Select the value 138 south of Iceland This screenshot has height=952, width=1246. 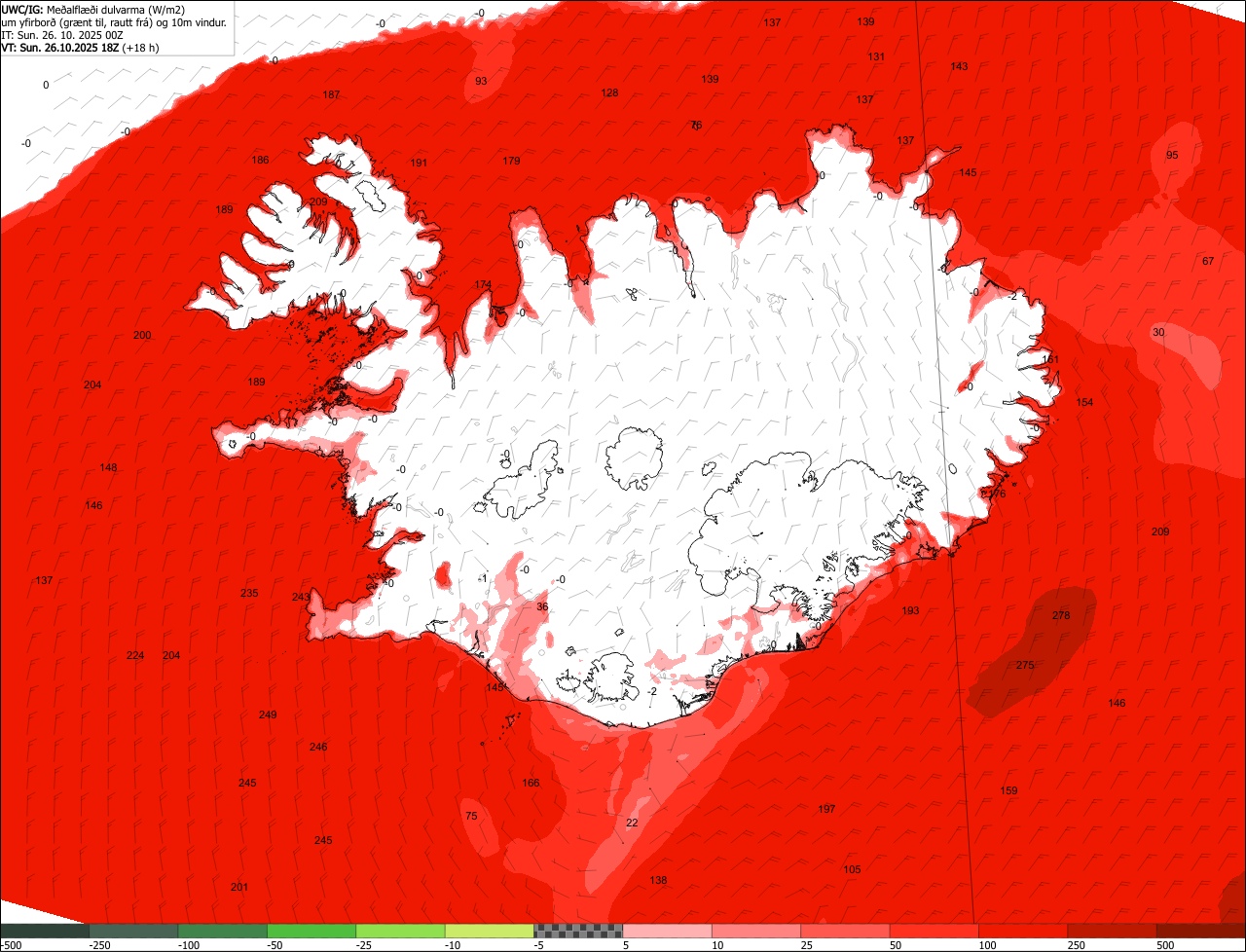click(x=658, y=880)
